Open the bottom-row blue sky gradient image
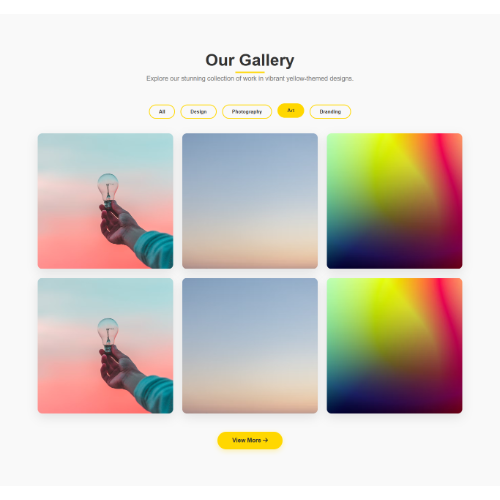The height and width of the screenshot is (500, 500). pyautogui.click(x=250, y=346)
